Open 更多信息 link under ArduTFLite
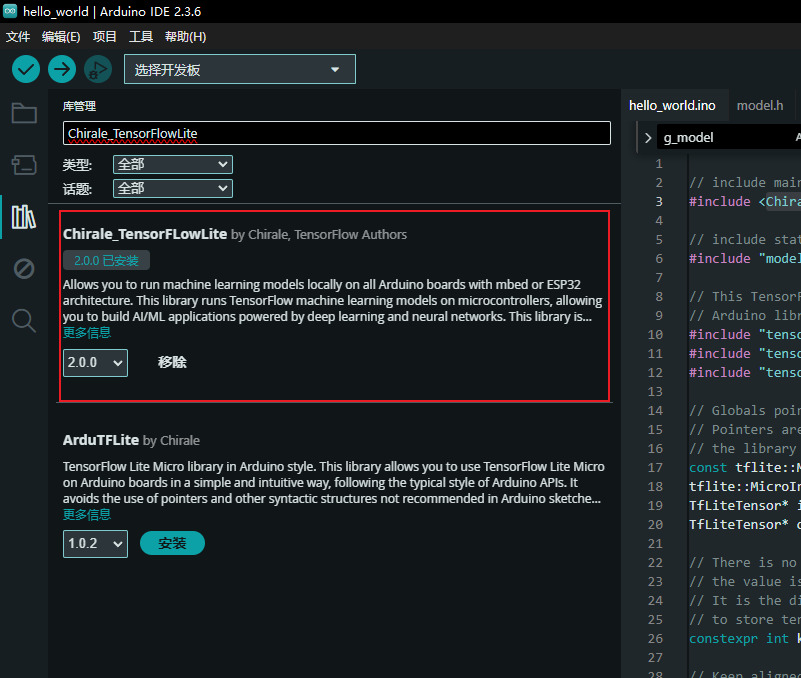Viewport: 801px width, 678px height. (87, 514)
